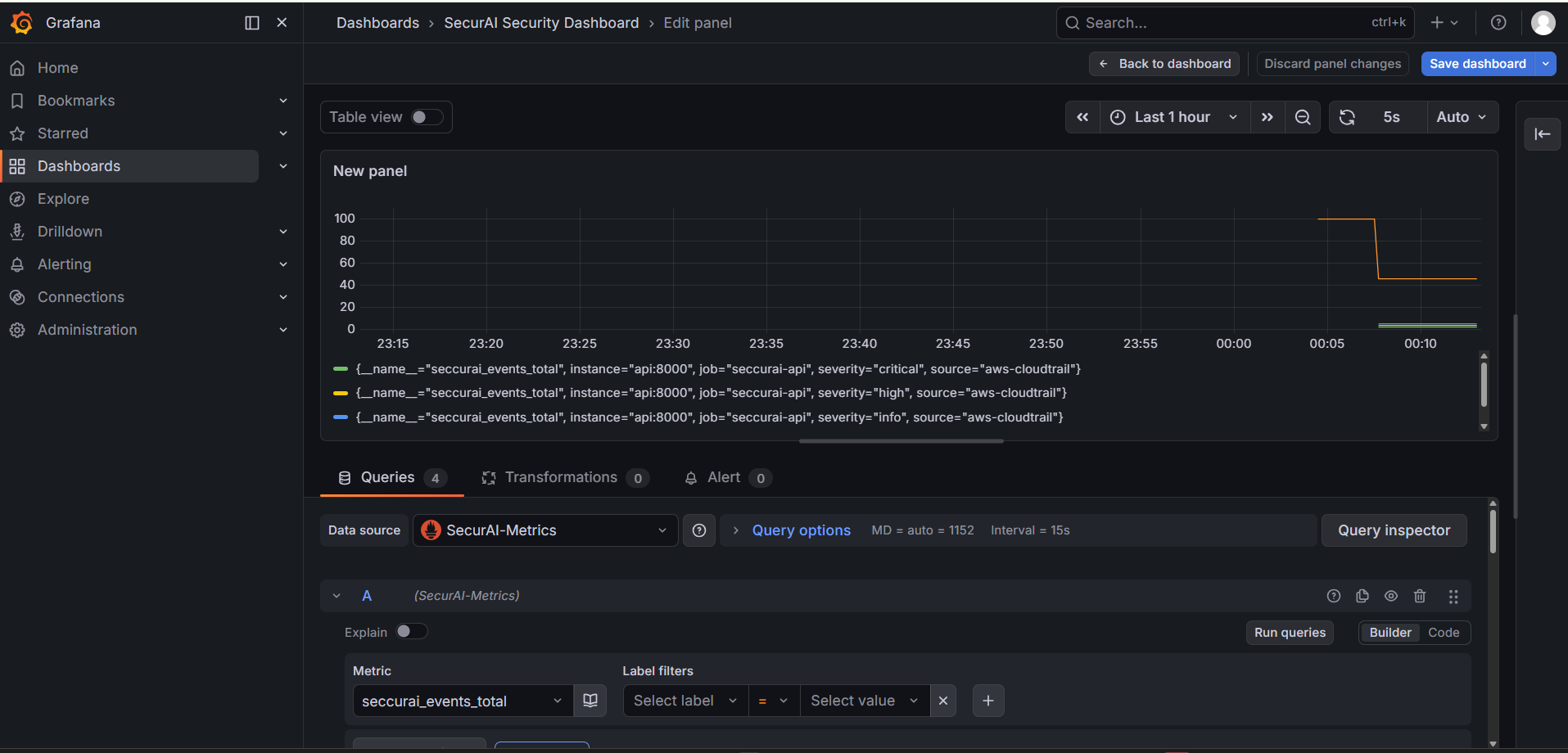Screen dimensions: 1568x753
Task: Select Builder query editor mode
Action: point(1390,633)
